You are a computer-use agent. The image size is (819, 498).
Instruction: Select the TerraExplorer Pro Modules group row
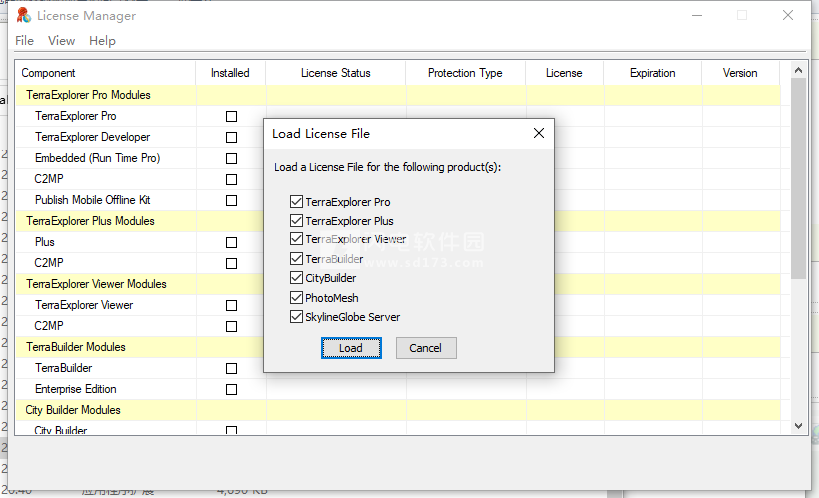coord(398,95)
